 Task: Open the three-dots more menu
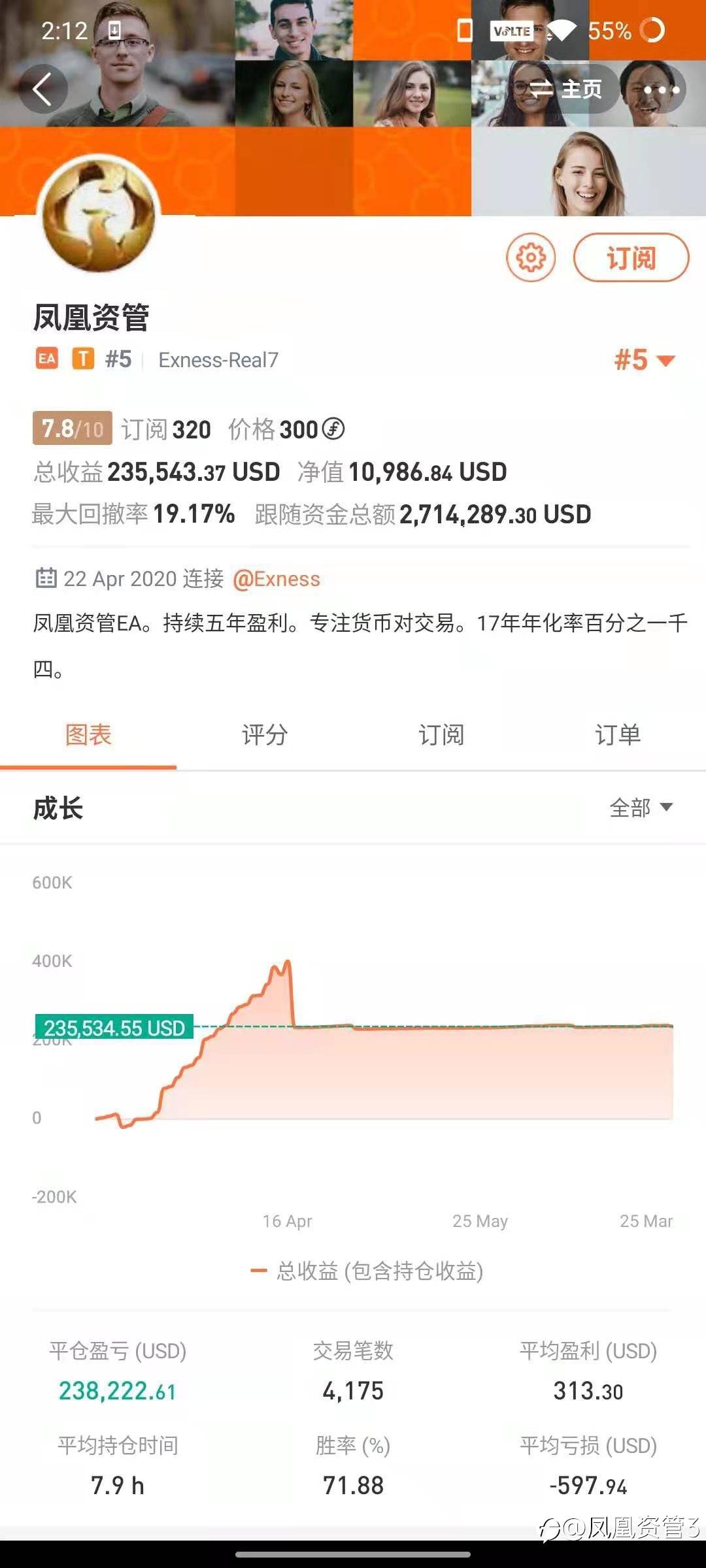pos(661,90)
